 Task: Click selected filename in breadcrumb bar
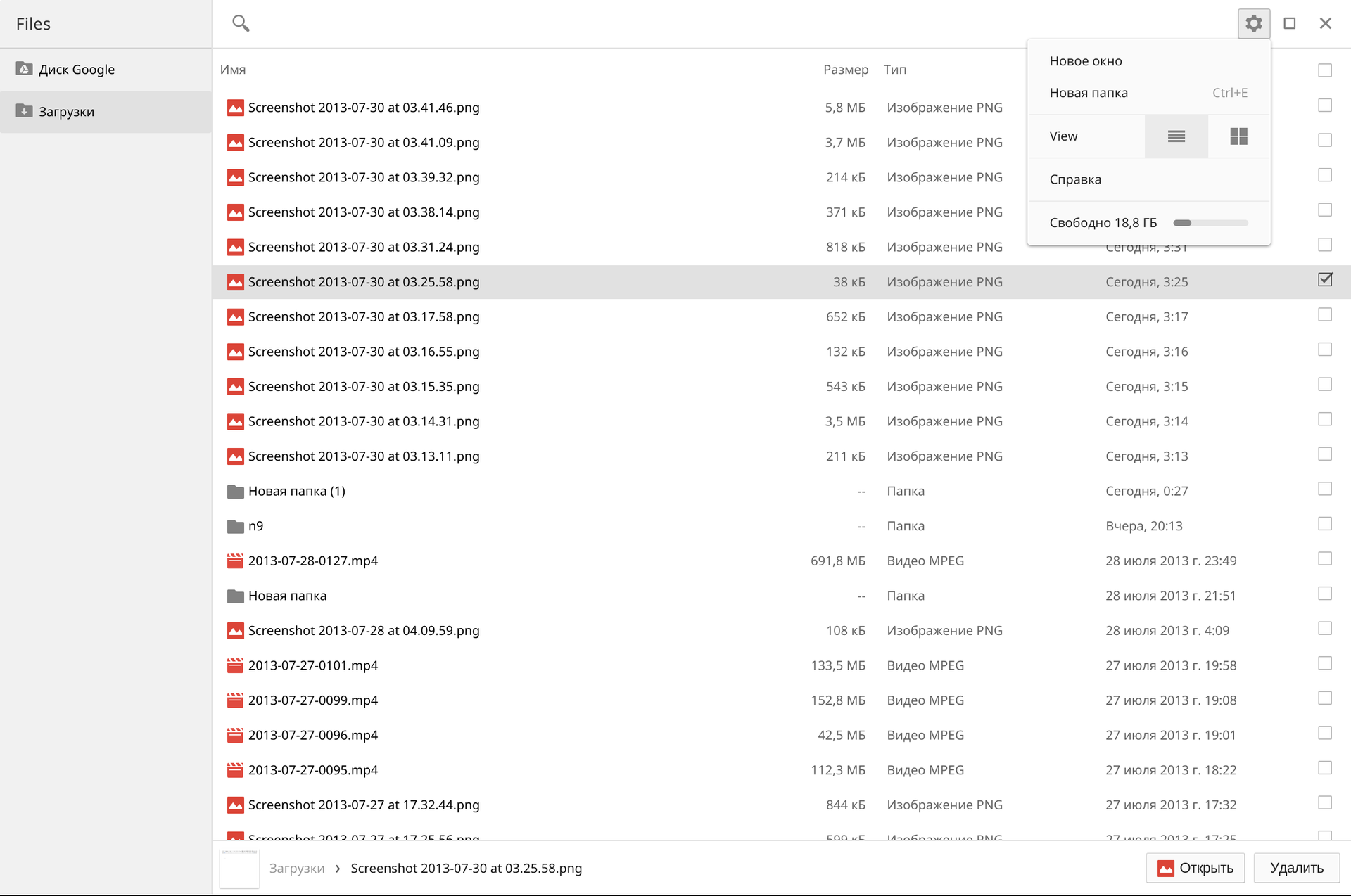pyautogui.click(x=467, y=869)
